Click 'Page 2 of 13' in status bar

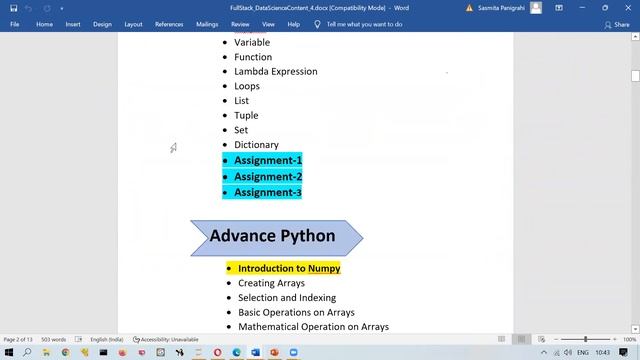(x=18, y=340)
